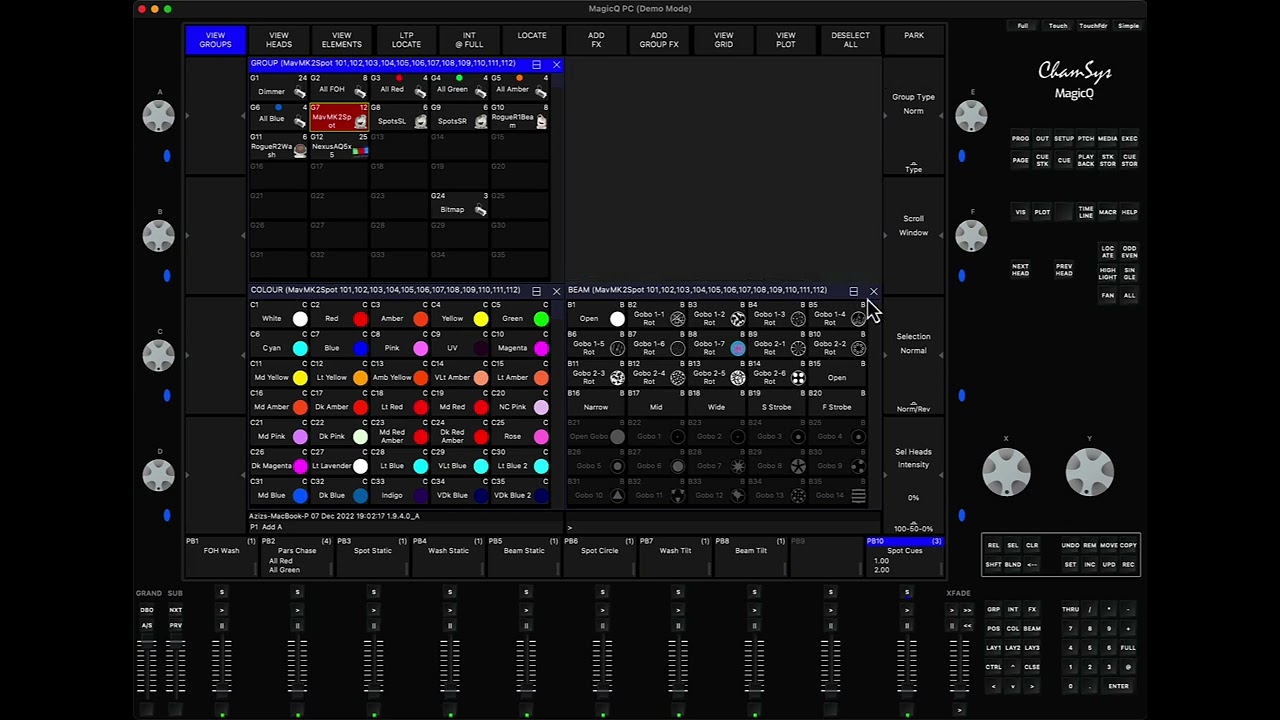Maximize the COLOUR window using its icon
This screenshot has height=720, width=1280.
click(536, 291)
